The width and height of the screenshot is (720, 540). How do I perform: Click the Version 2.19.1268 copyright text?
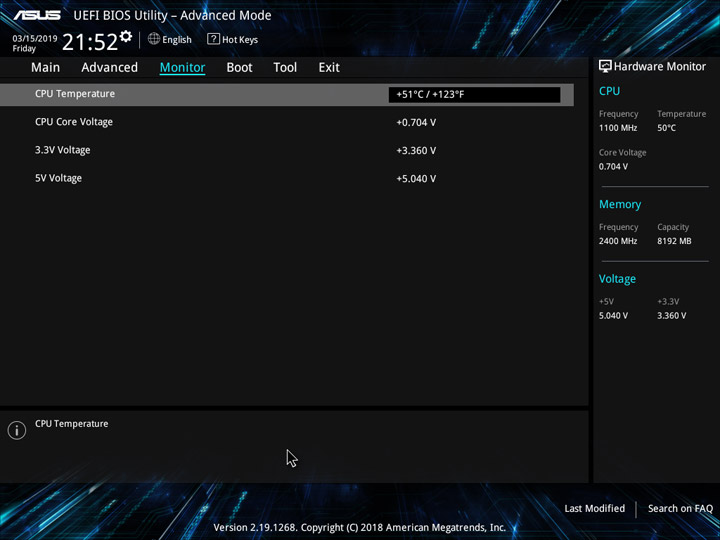[x=360, y=528]
